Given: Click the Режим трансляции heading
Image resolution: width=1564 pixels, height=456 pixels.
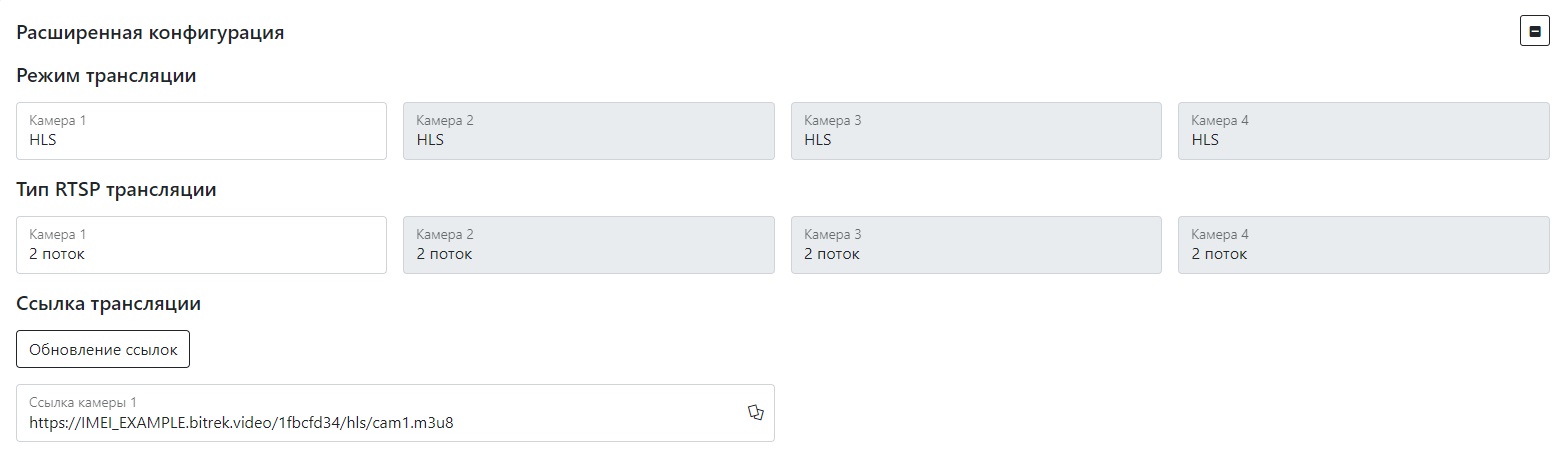Looking at the screenshot, I should (106, 76).
